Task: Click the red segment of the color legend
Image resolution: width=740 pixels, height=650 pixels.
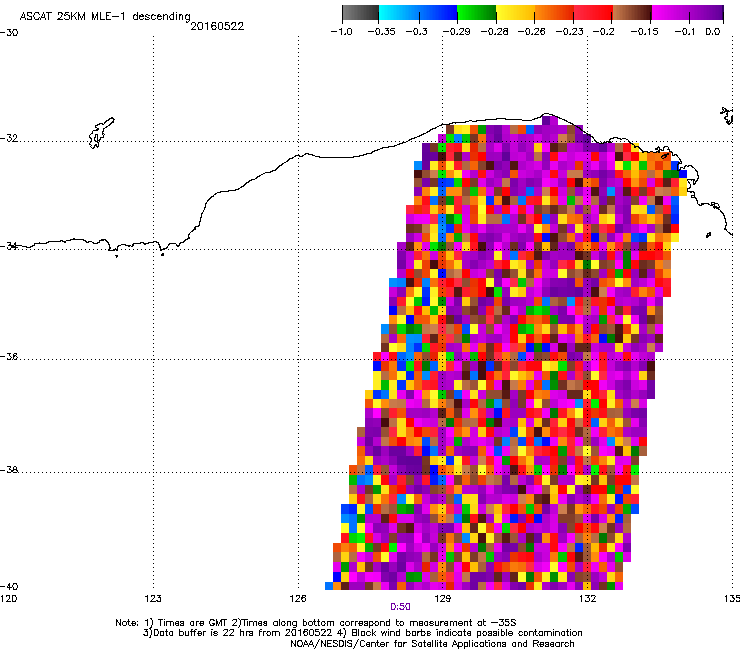Action: tap(593, 12)
